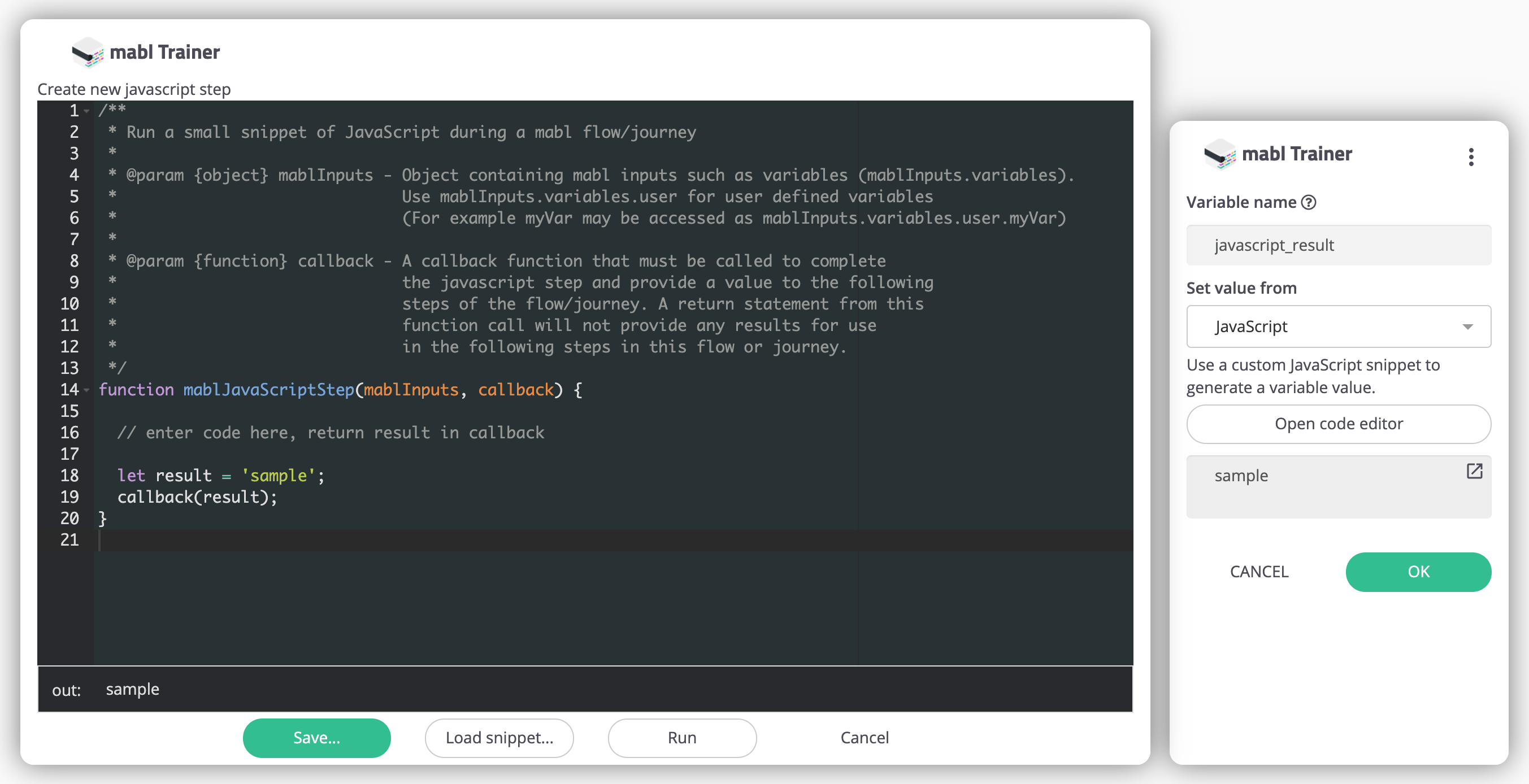Click the expand icon in the sample preview box
Viewport: 1529px width, 784px height.
(x=1474, y=471)
